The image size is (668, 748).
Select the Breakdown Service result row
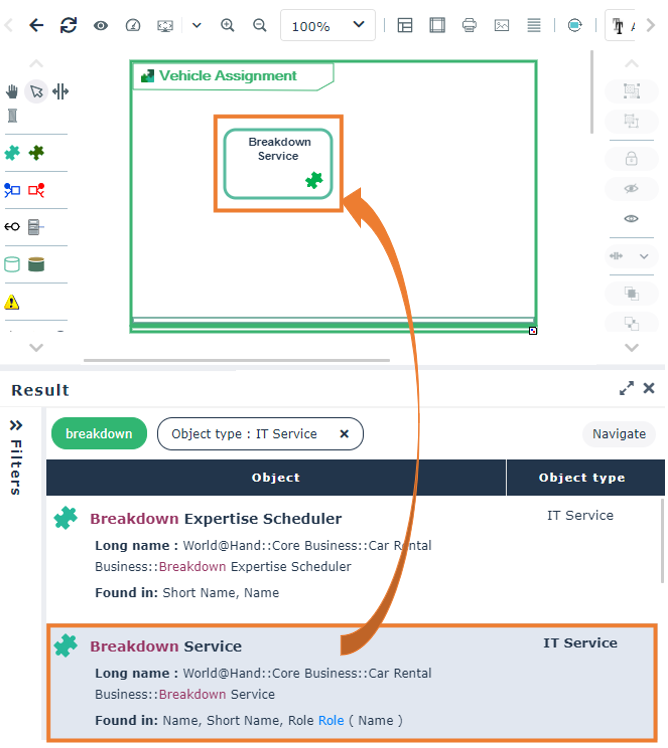tap(352, 683)
